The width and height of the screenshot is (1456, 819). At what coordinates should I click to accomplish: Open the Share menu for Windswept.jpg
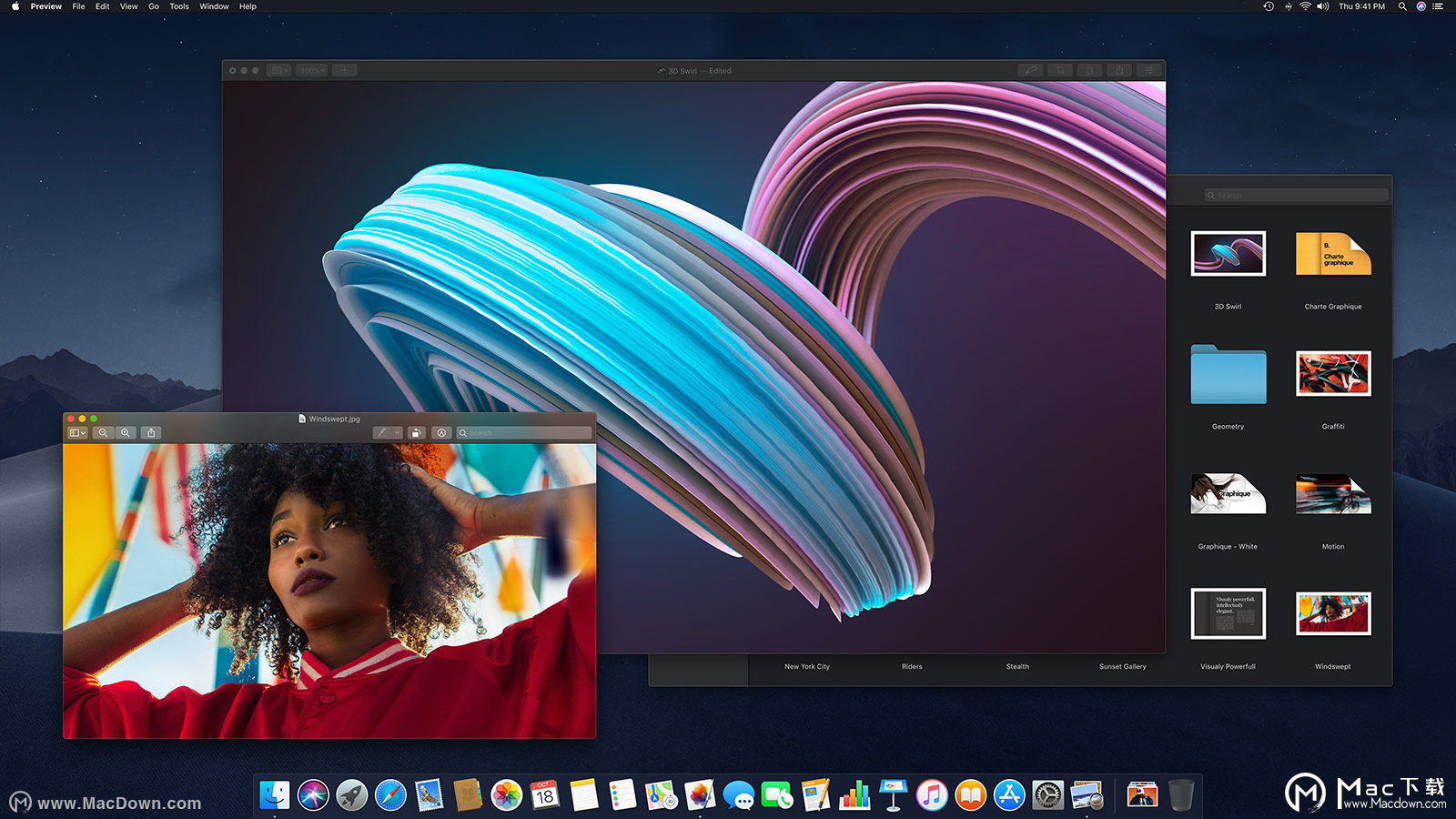pyautogui.click(x=152, y=433)
